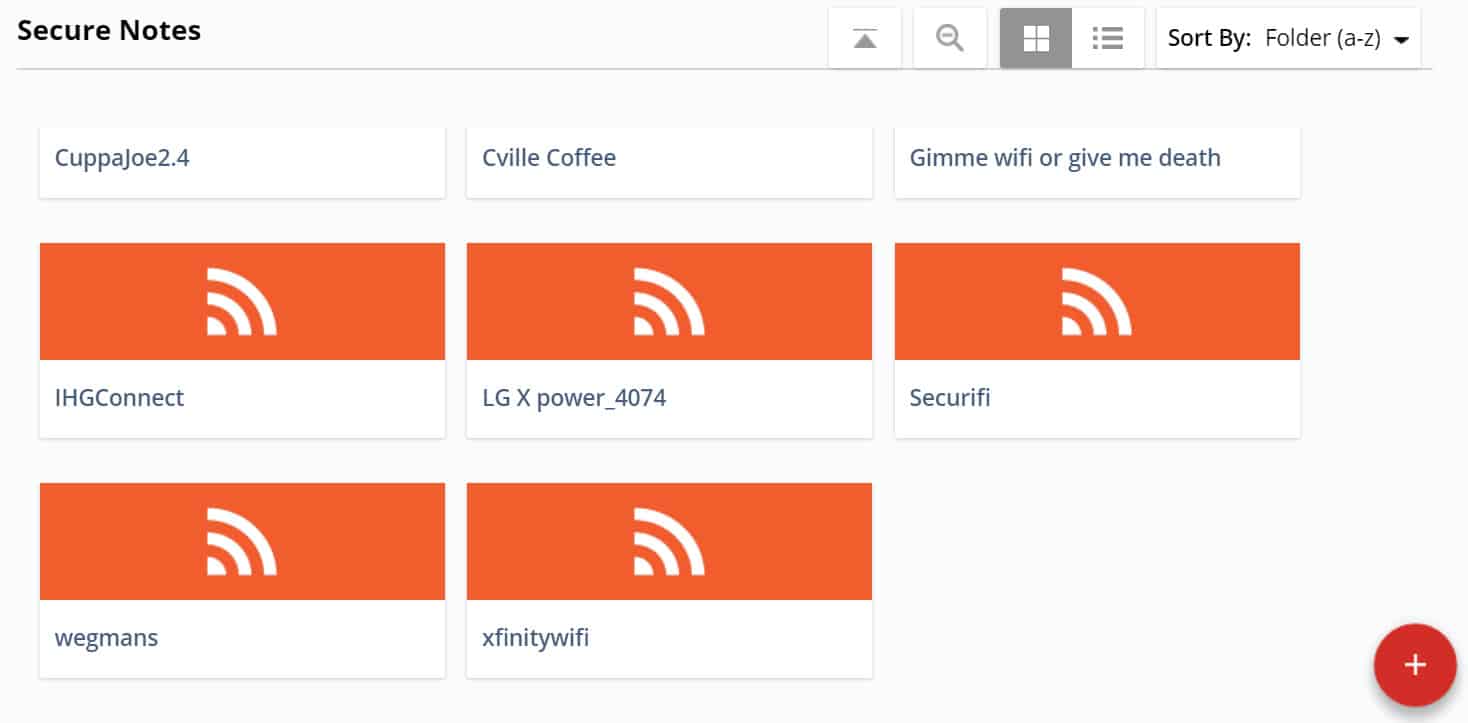The width and height of the screenshot is (1468, 723).
Task: Click the wifi icon on IHGConnect tile
Action: point(241,301)
